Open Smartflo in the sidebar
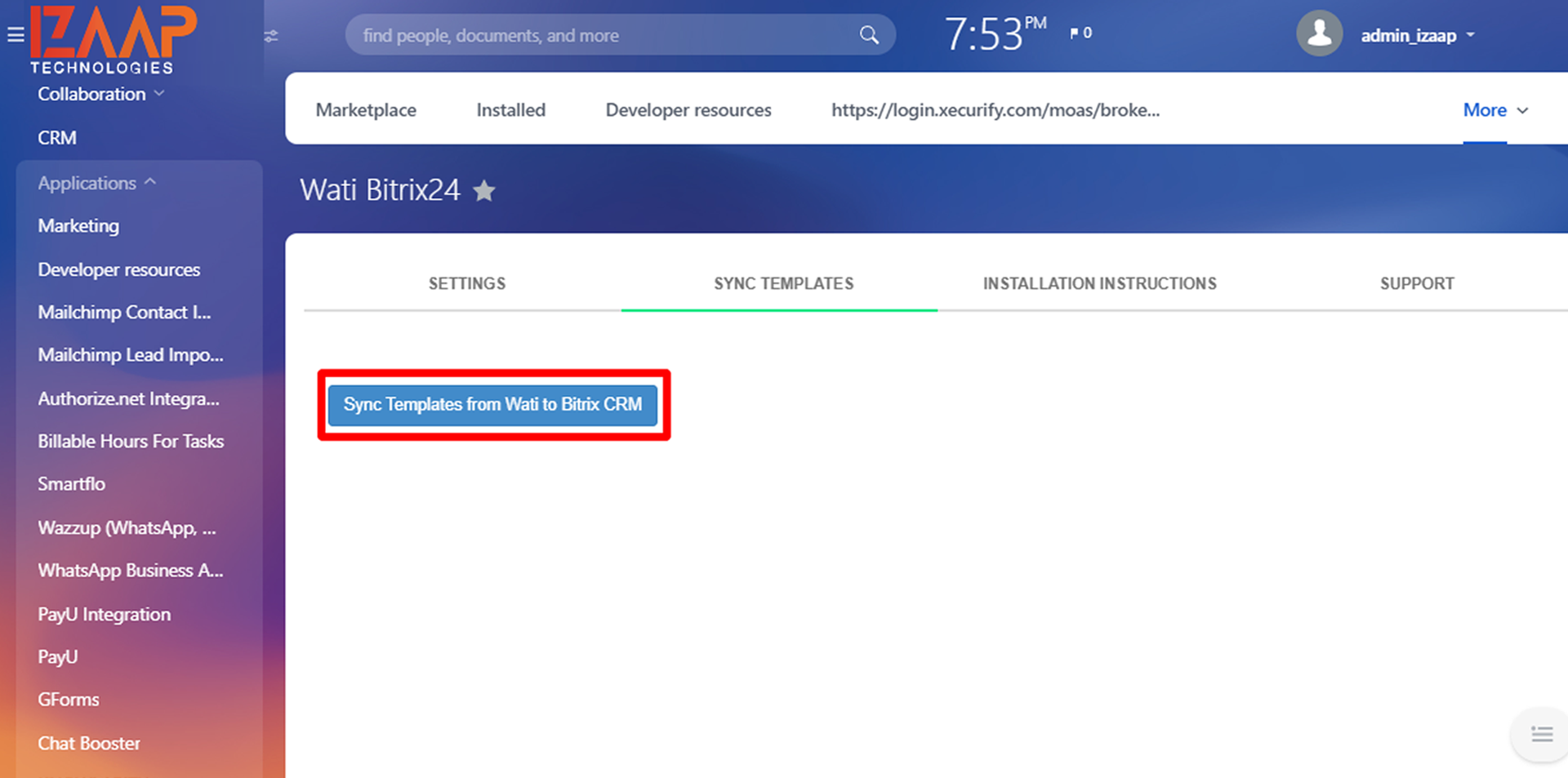1568x778 pixels. [x=72, y=484]
